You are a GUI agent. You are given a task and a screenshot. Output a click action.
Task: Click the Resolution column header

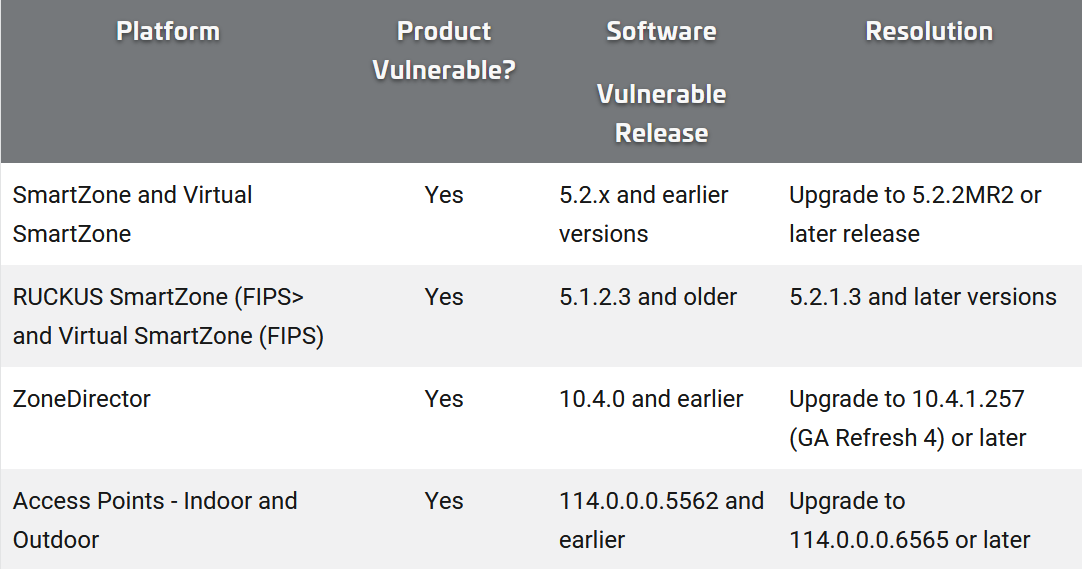[929, 31]
